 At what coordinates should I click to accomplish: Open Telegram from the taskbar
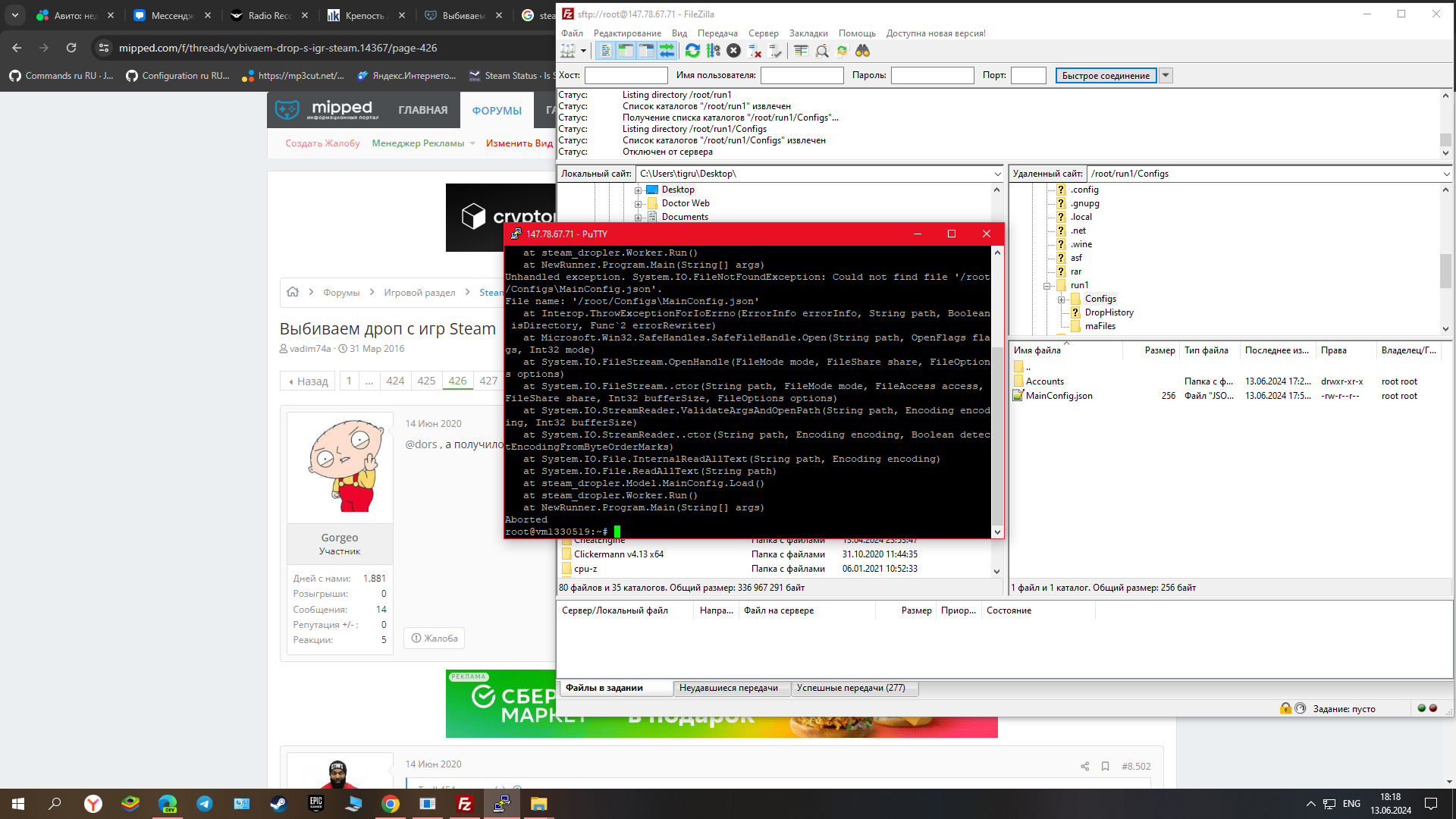point(205,804)
